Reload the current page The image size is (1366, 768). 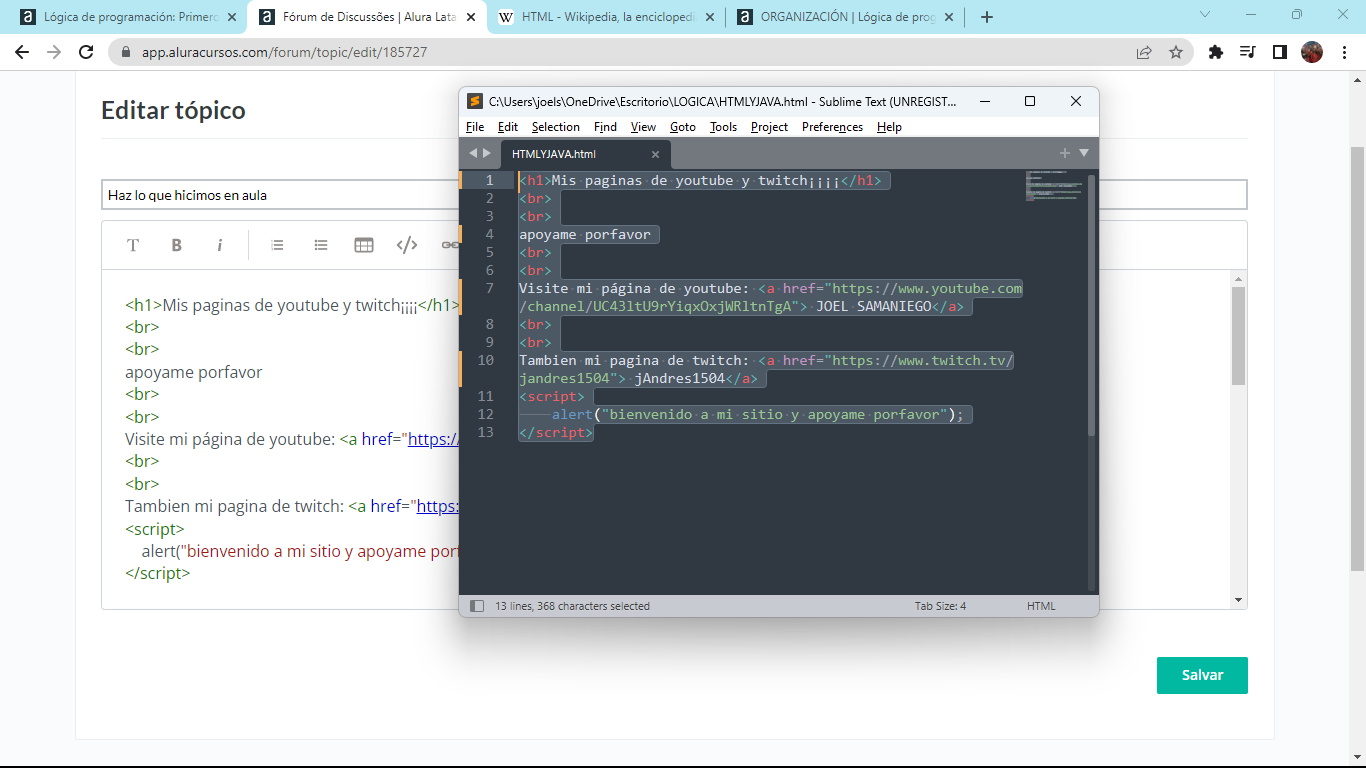86,52
